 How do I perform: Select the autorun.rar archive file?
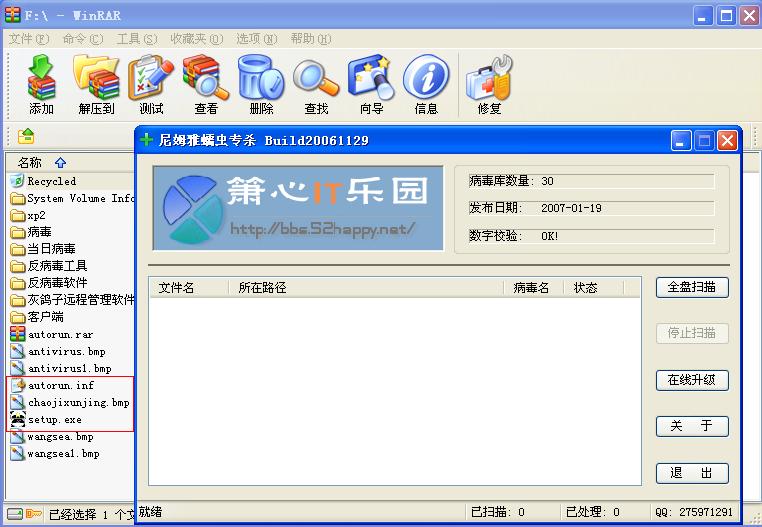coord(52,334)
